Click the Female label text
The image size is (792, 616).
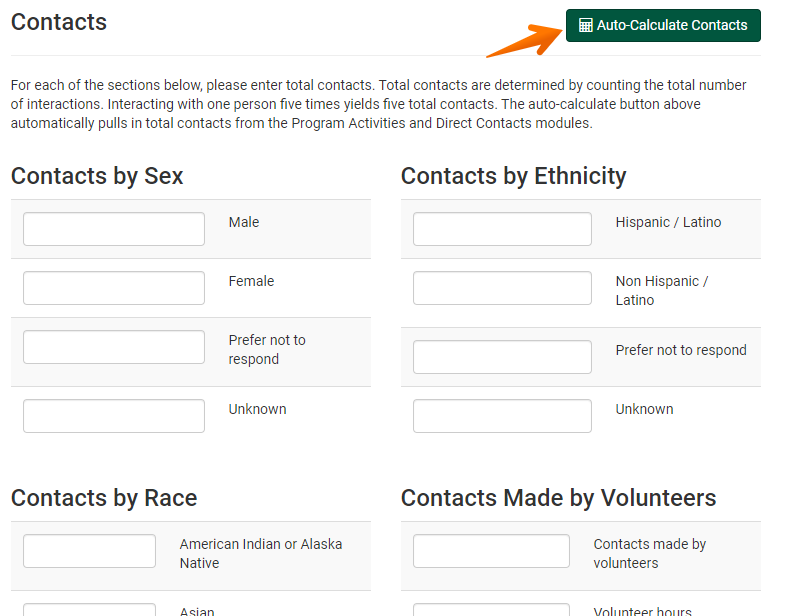(251, 281)
